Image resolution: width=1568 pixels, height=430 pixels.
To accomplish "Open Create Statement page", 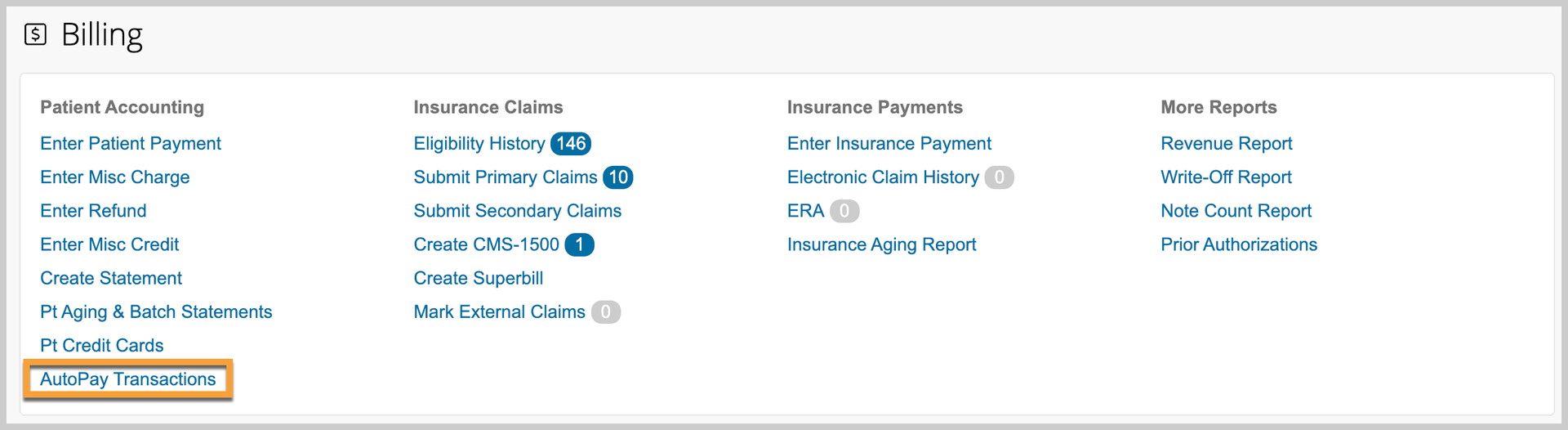I will click(111, 278).
